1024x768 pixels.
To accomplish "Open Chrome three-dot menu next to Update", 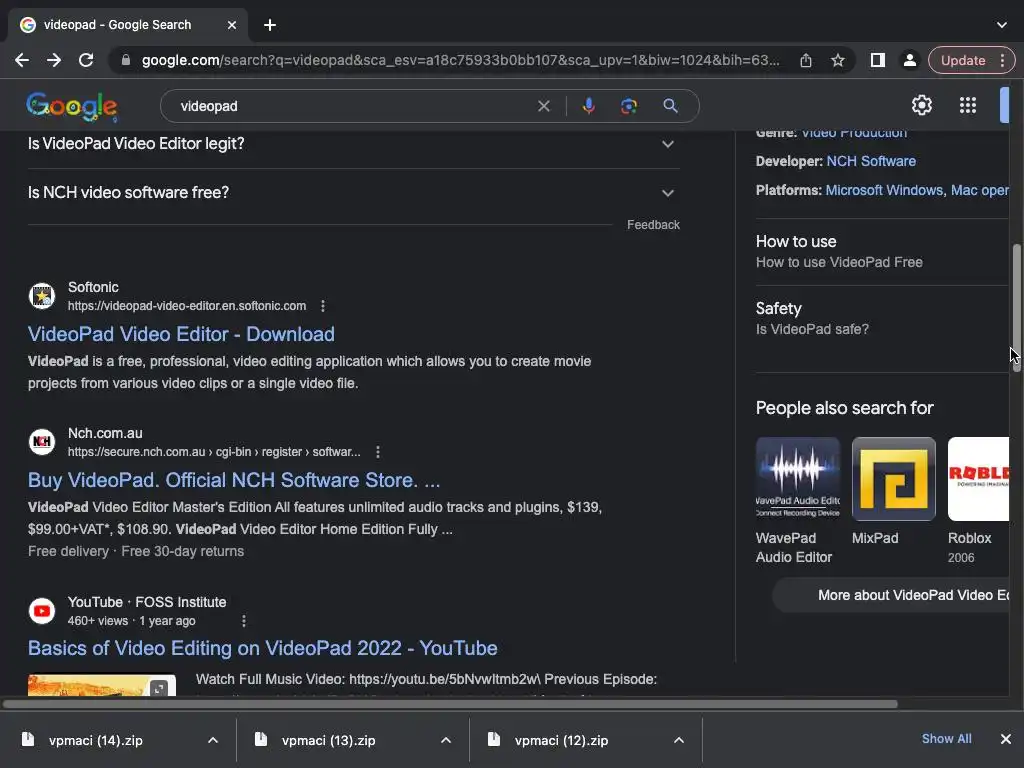I will (1002, 61).
